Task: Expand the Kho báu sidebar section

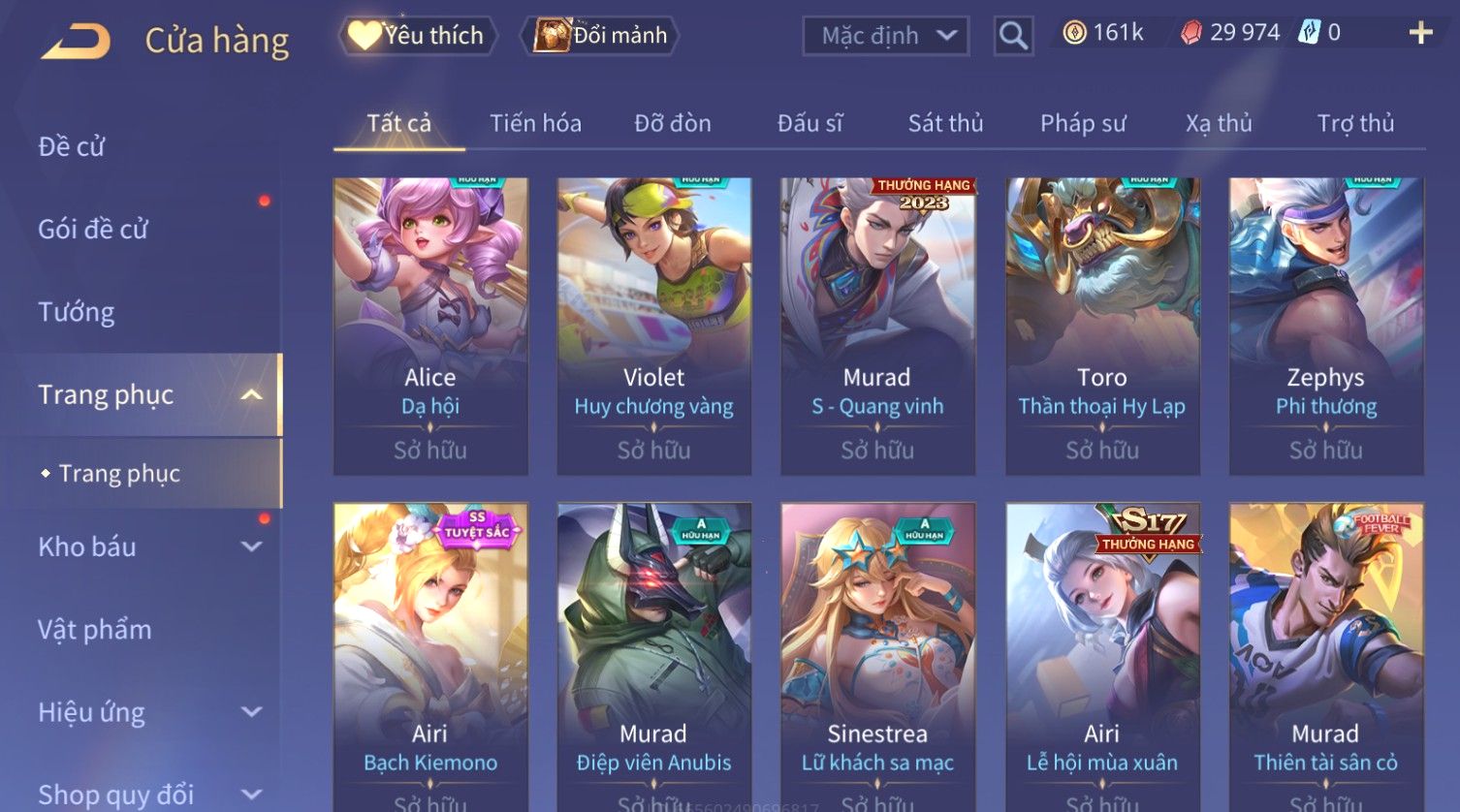Action: click(x=251, y=547)
